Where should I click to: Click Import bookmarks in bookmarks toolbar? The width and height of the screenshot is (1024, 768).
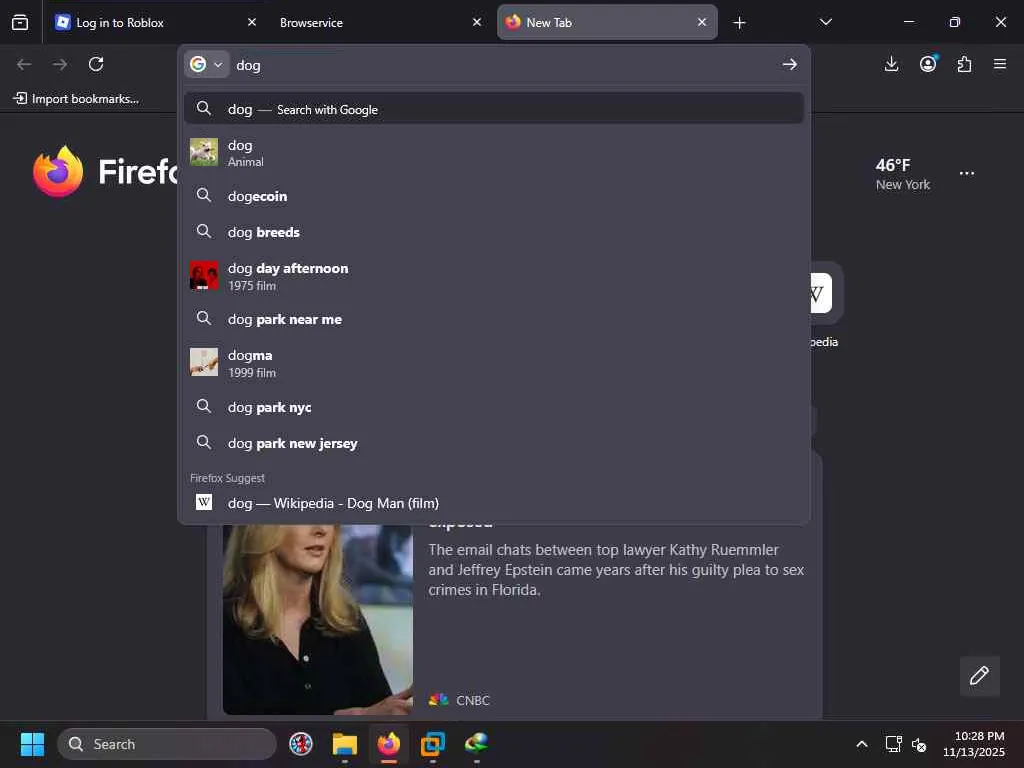[76, 99]
